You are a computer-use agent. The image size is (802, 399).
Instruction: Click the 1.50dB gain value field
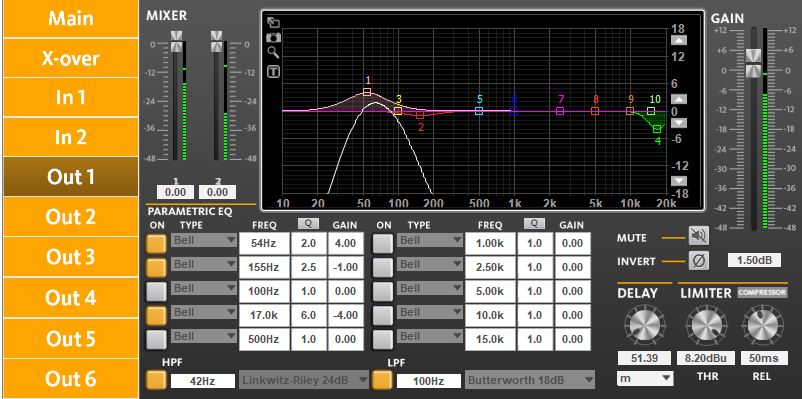click(754, 260)
